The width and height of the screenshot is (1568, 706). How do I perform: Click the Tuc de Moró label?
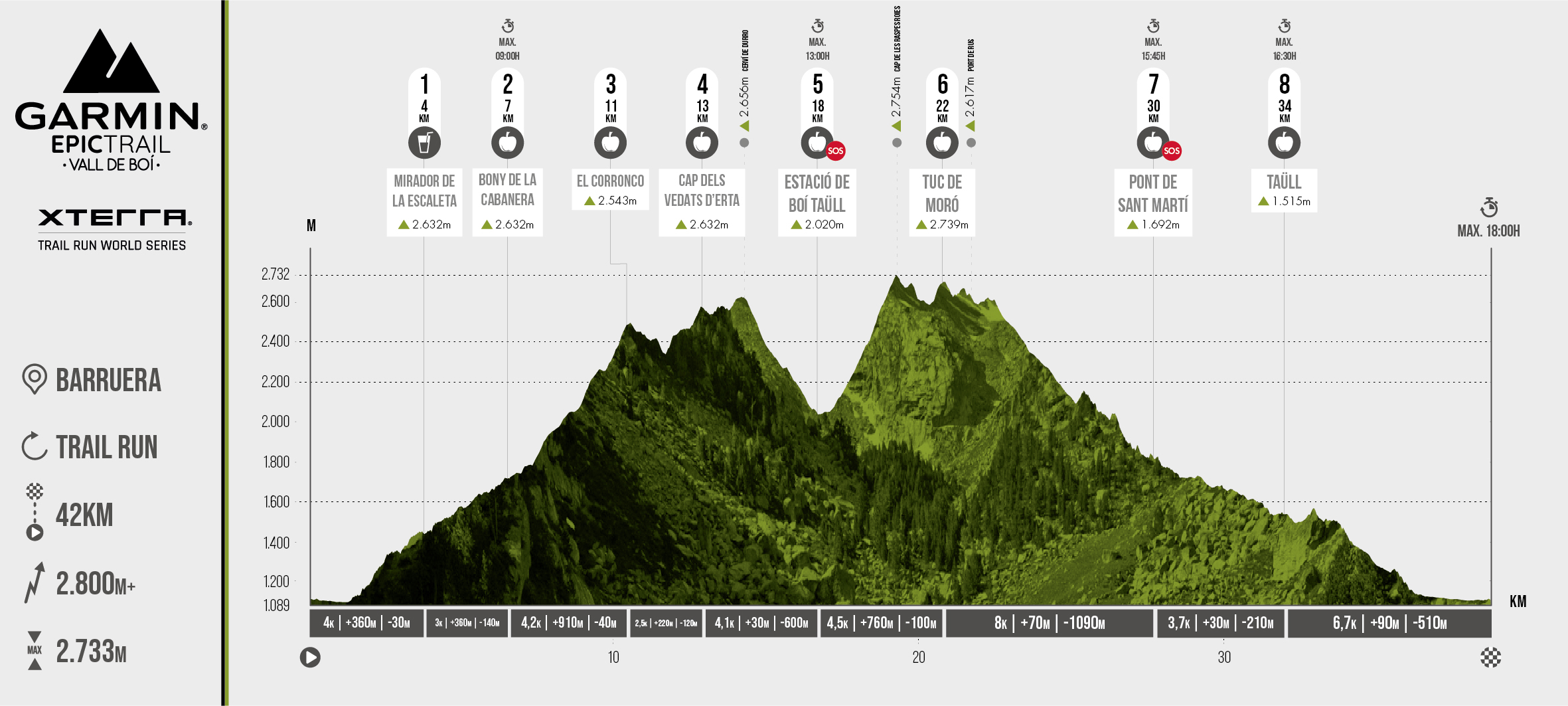942,202
